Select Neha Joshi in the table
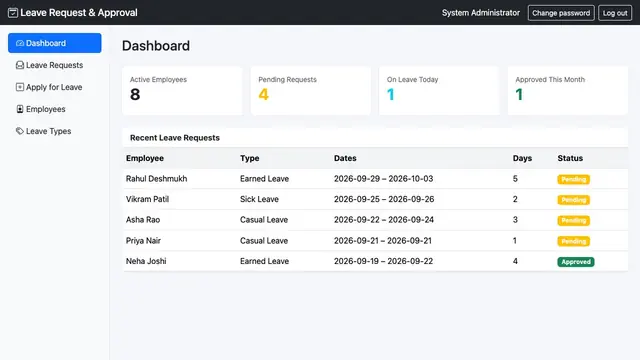The image size is (640, 360). [x=146, y=261]
